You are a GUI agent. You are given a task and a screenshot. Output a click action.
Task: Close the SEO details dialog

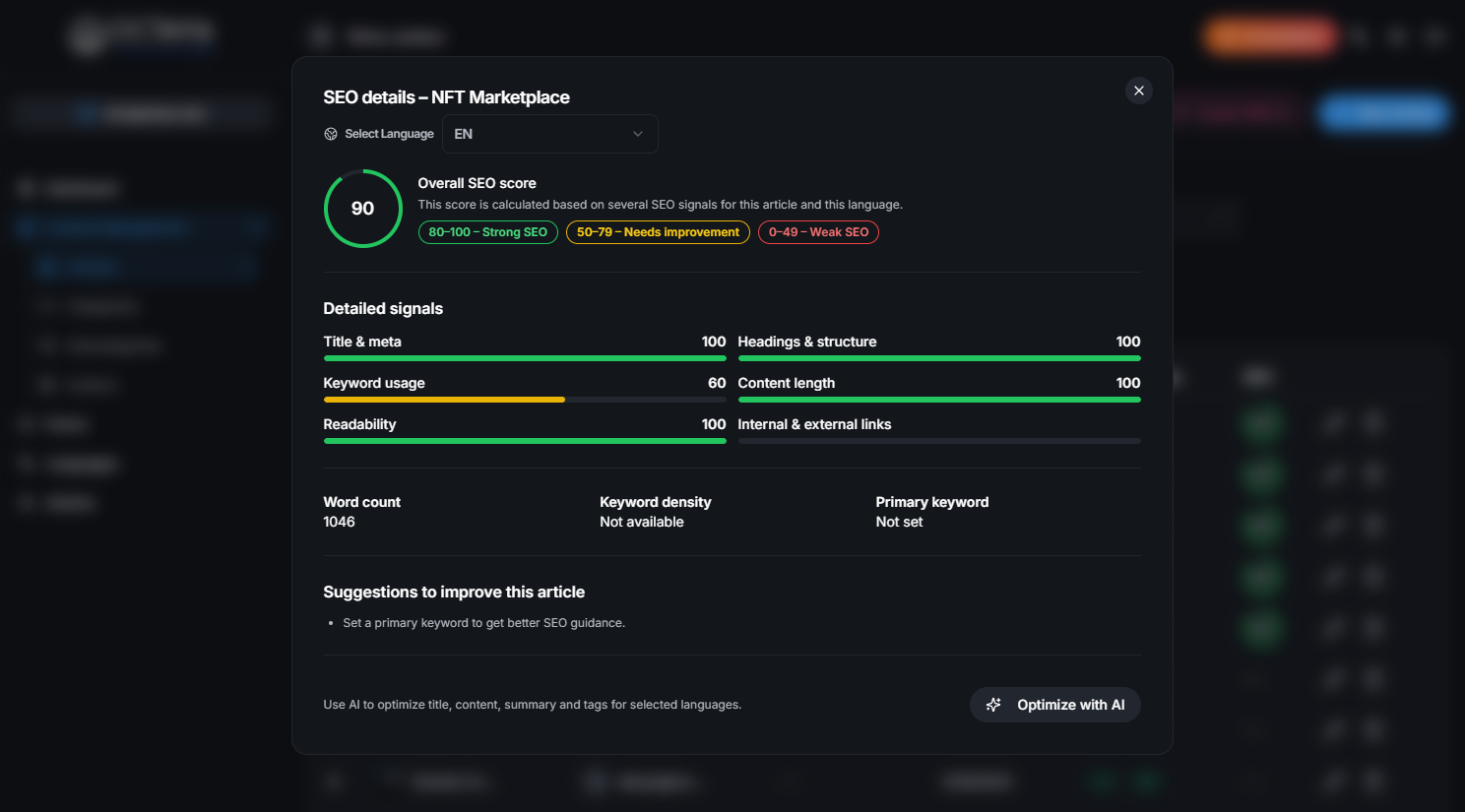(1138, 91)
